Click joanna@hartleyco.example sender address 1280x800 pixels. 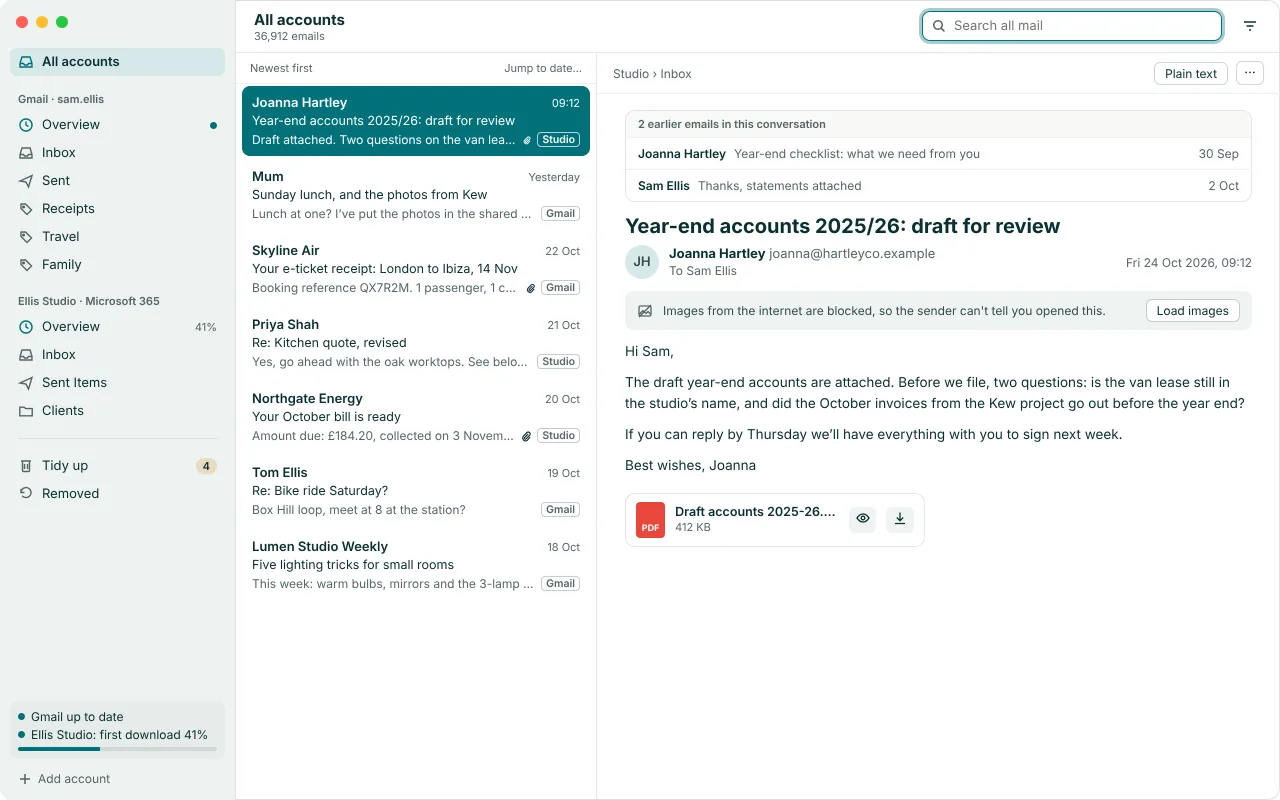(852, 254)
